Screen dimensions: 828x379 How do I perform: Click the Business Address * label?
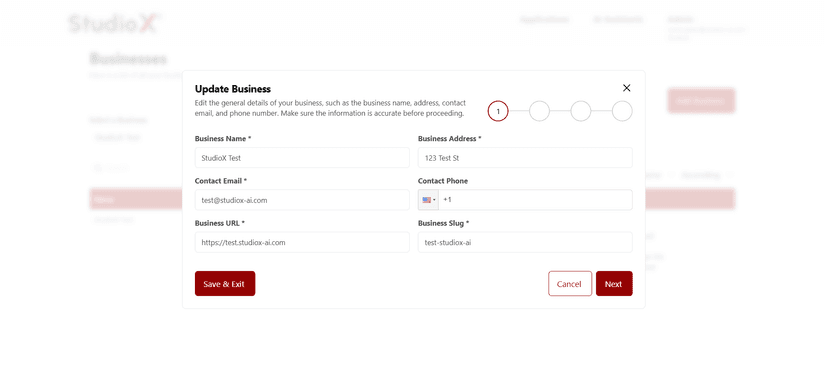coord(449,139)
